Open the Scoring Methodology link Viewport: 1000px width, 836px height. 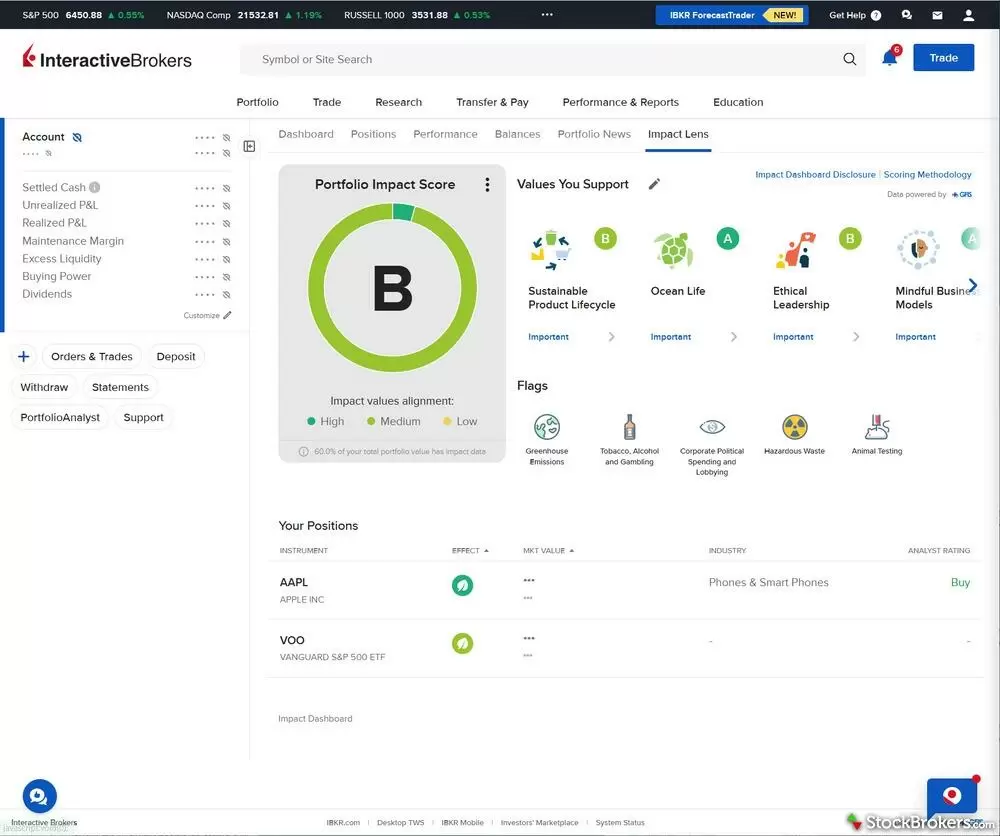tap(927, 174)
